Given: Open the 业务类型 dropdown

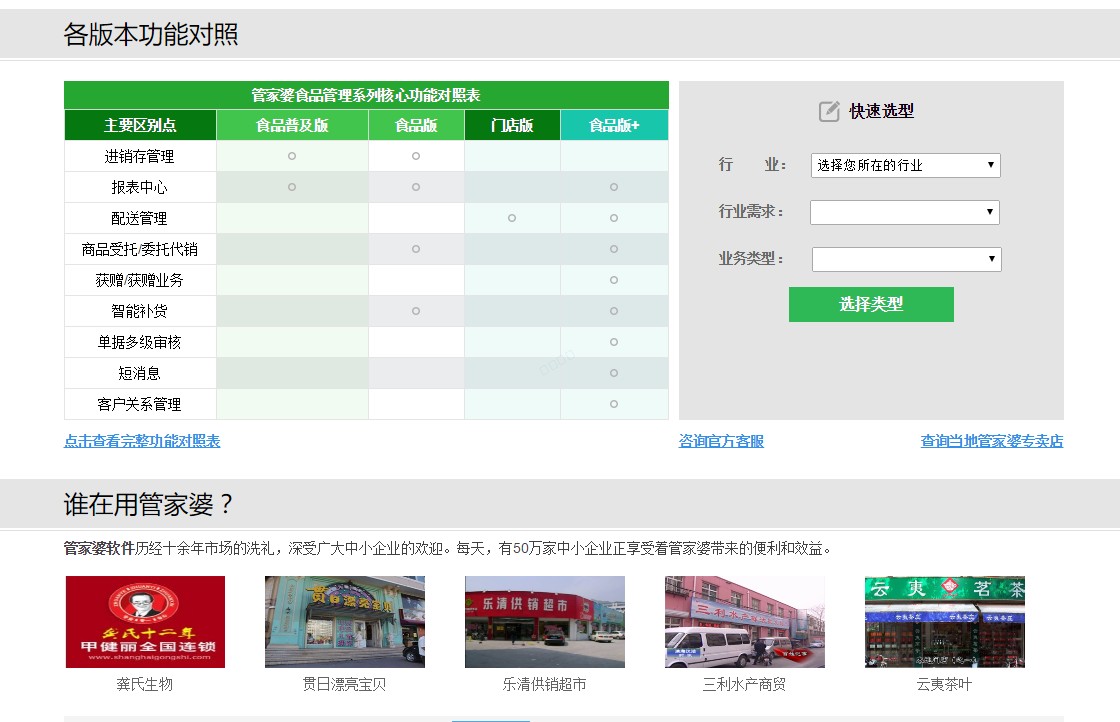Looking at the screenshot, I should [x=906, y=259].
